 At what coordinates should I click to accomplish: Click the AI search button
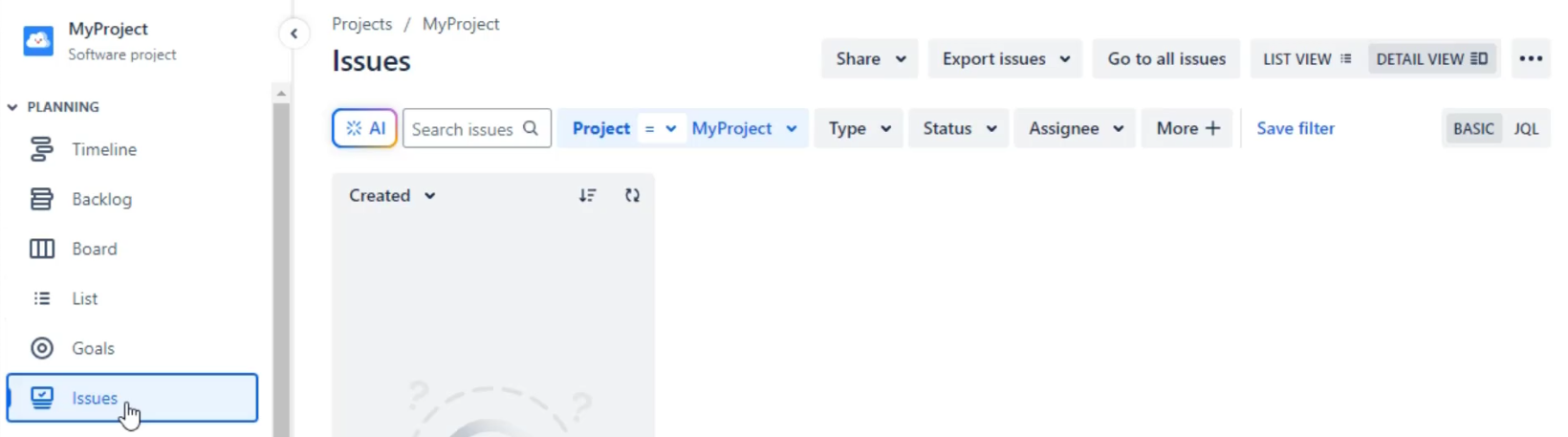[364, 128]
